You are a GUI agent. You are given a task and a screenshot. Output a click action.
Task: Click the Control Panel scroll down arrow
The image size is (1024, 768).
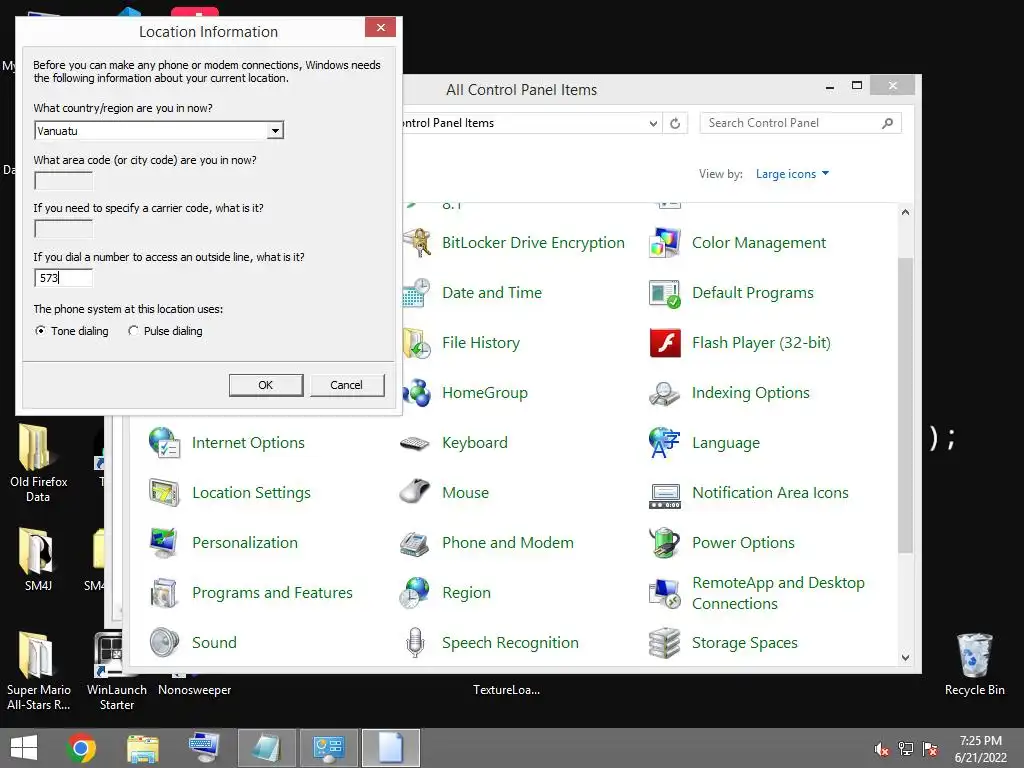click(905, 658)
